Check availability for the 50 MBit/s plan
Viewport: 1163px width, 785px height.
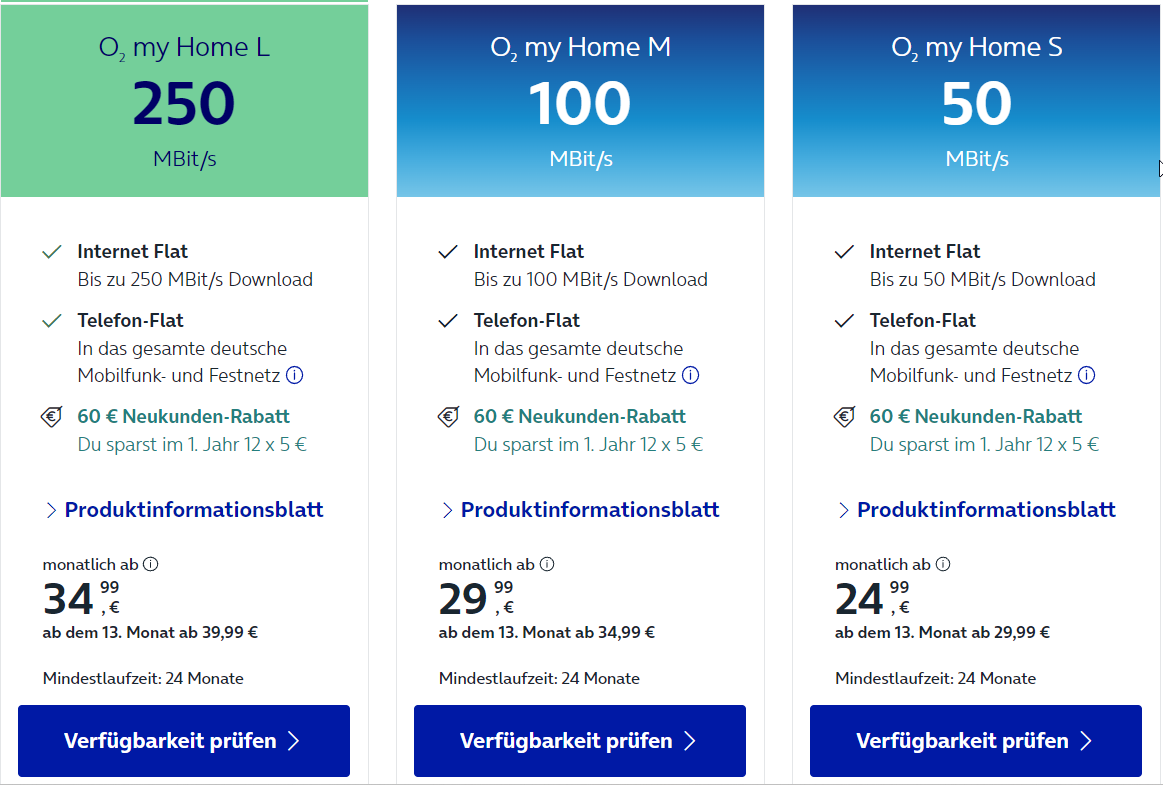(976, 740)
